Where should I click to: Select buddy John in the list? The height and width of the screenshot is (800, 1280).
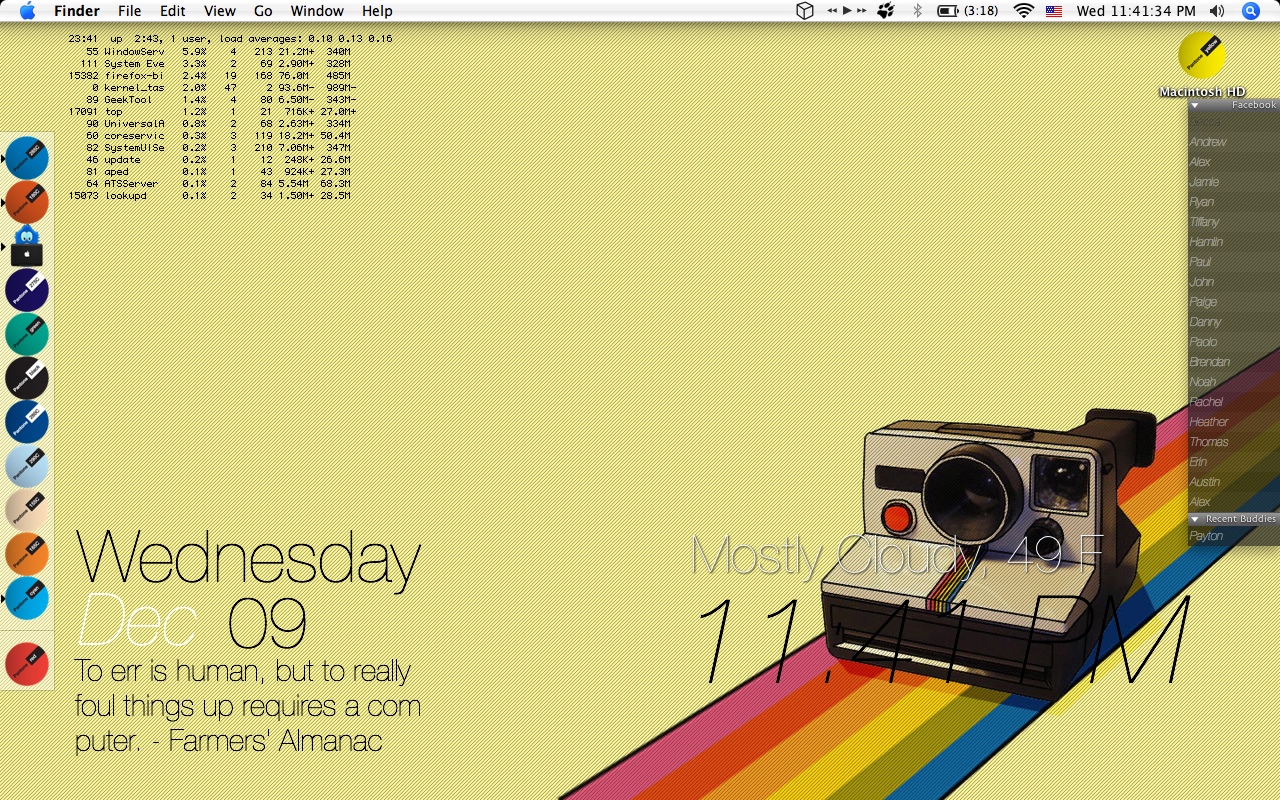(x=1234, y=282)
